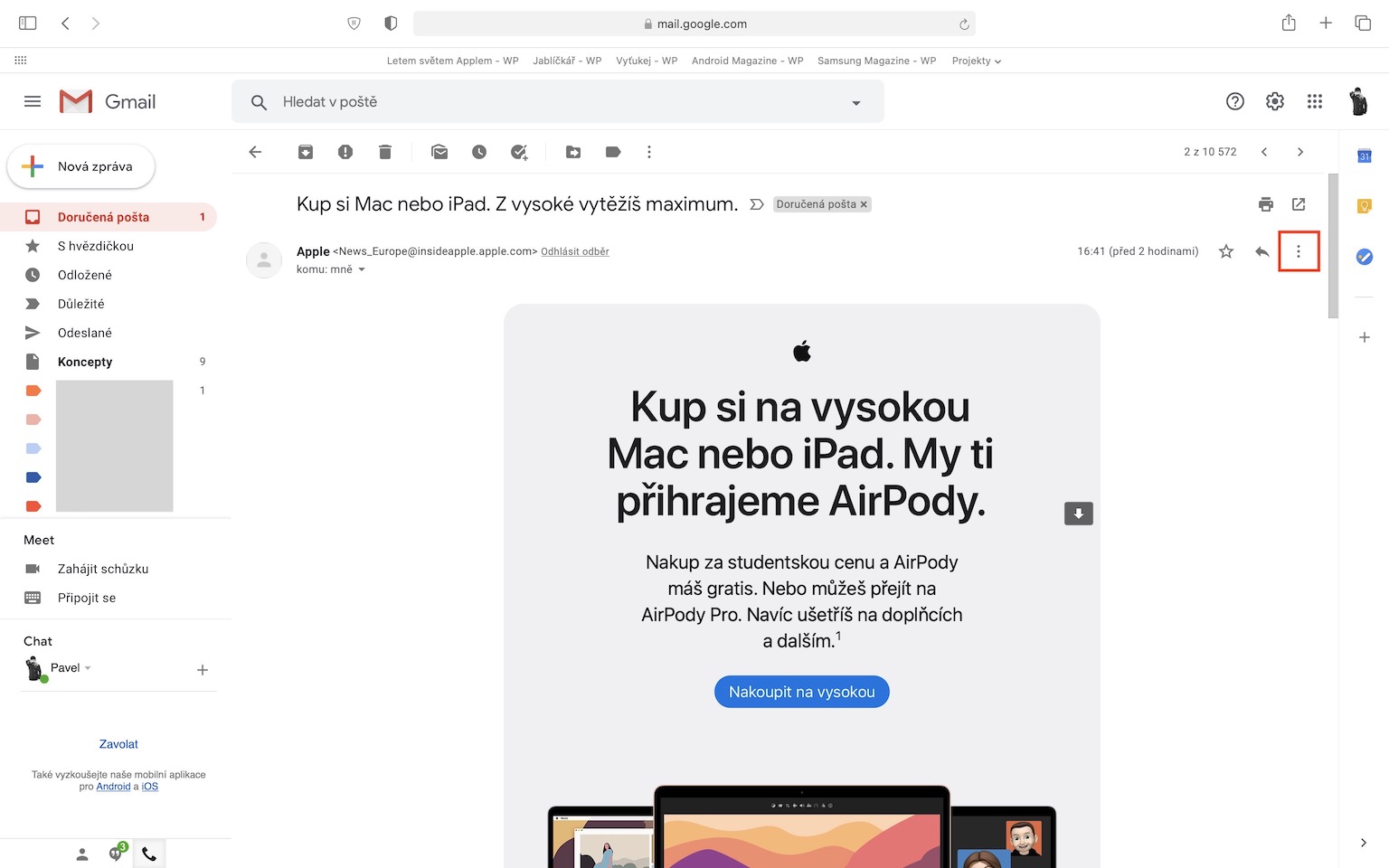
Task: Click the Zavolat link
Action: (x=118, y=744)
